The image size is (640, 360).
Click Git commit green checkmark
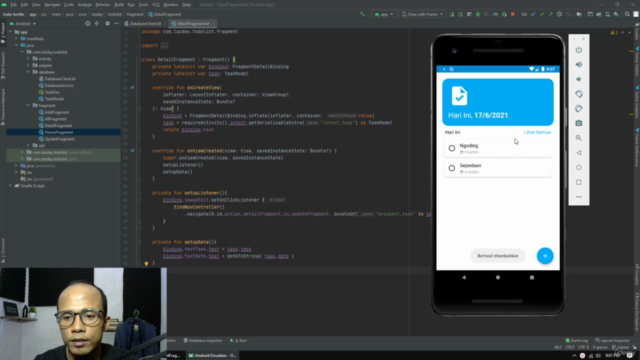(x=542, y=14)
